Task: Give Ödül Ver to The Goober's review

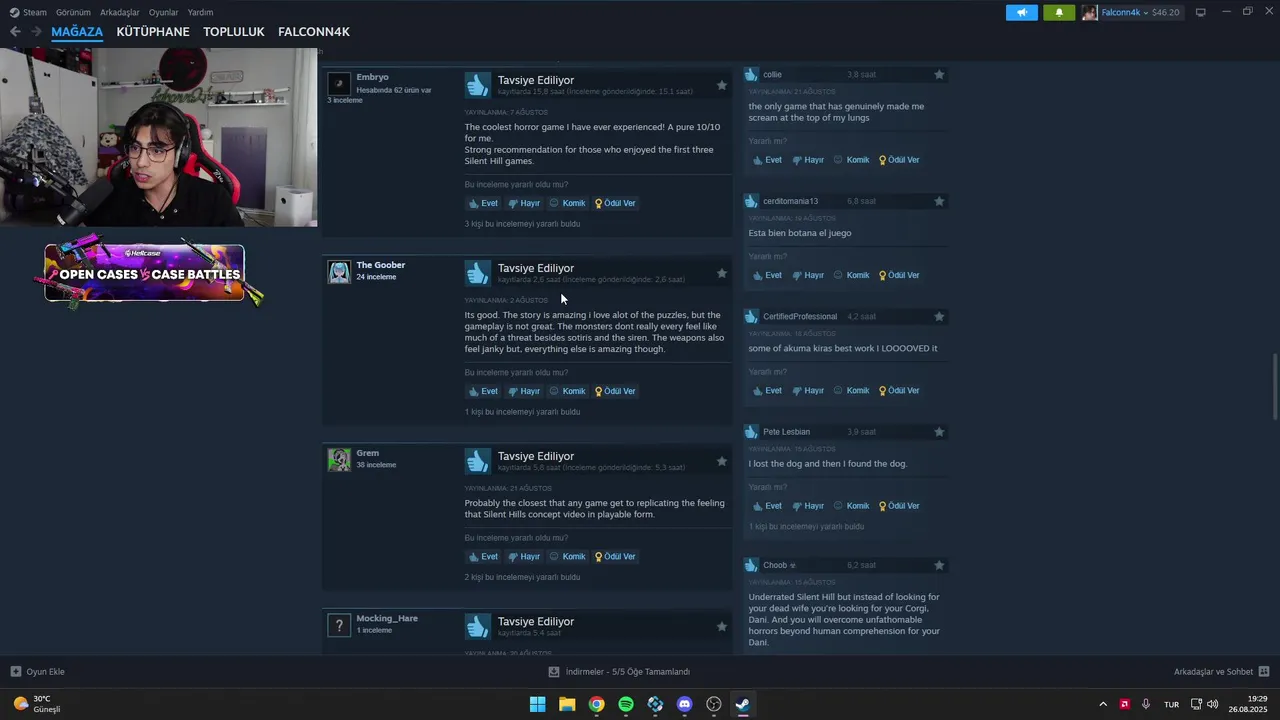Action: tap(615, 391)
